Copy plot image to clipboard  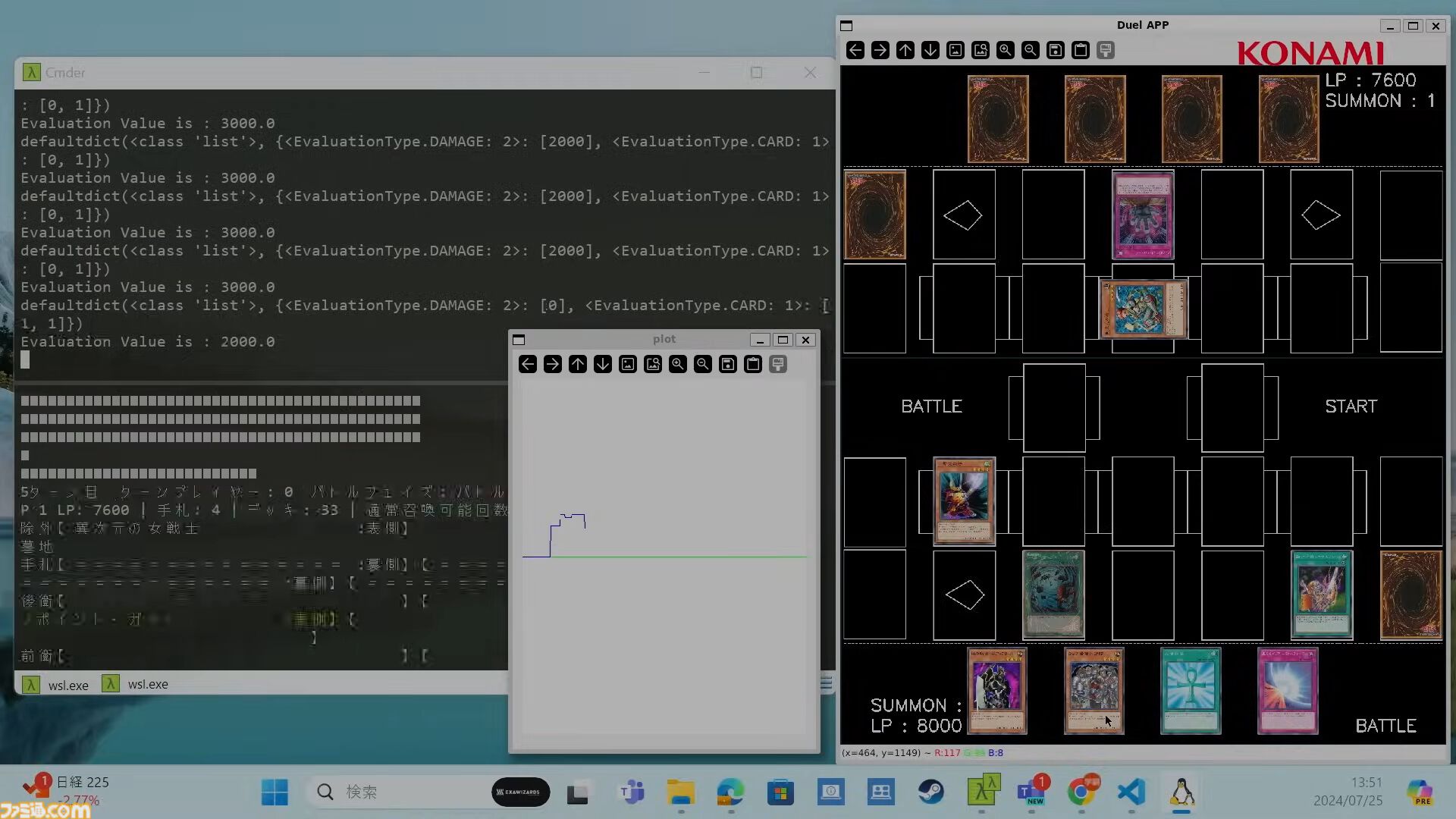[x=753, y=364]
